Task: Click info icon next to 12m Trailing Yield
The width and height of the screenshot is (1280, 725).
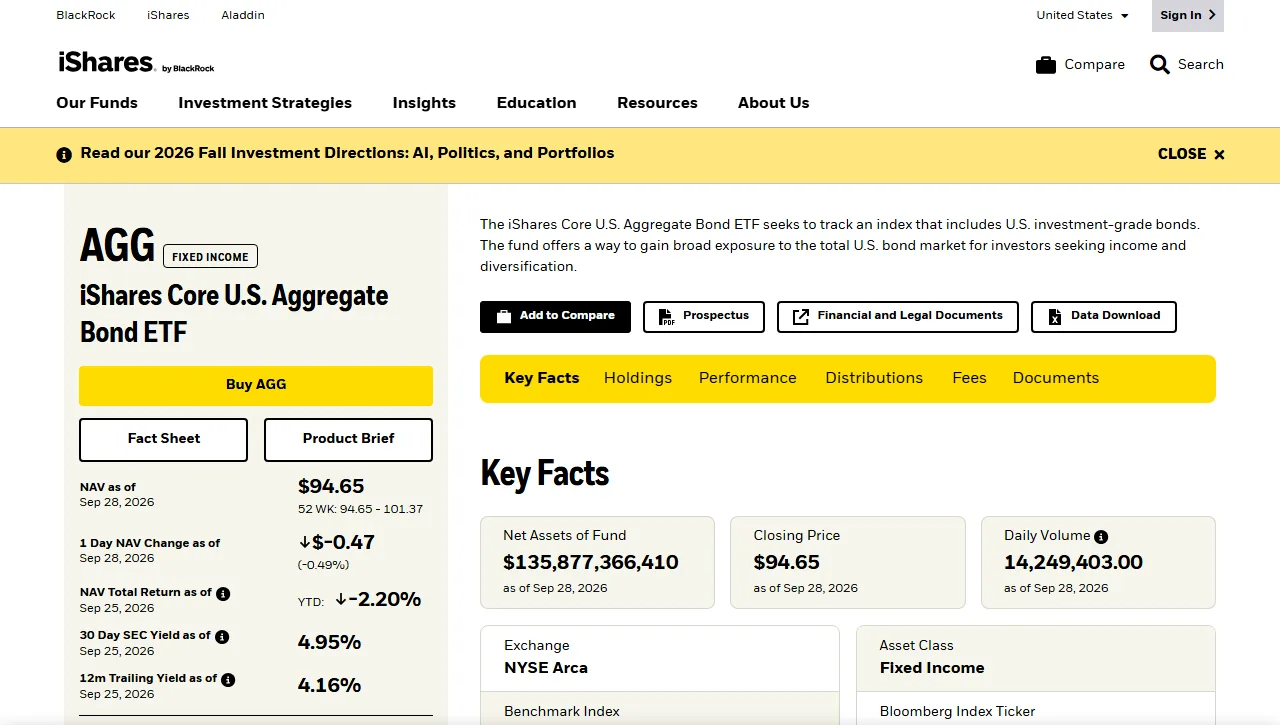Action: coord(228,679)
